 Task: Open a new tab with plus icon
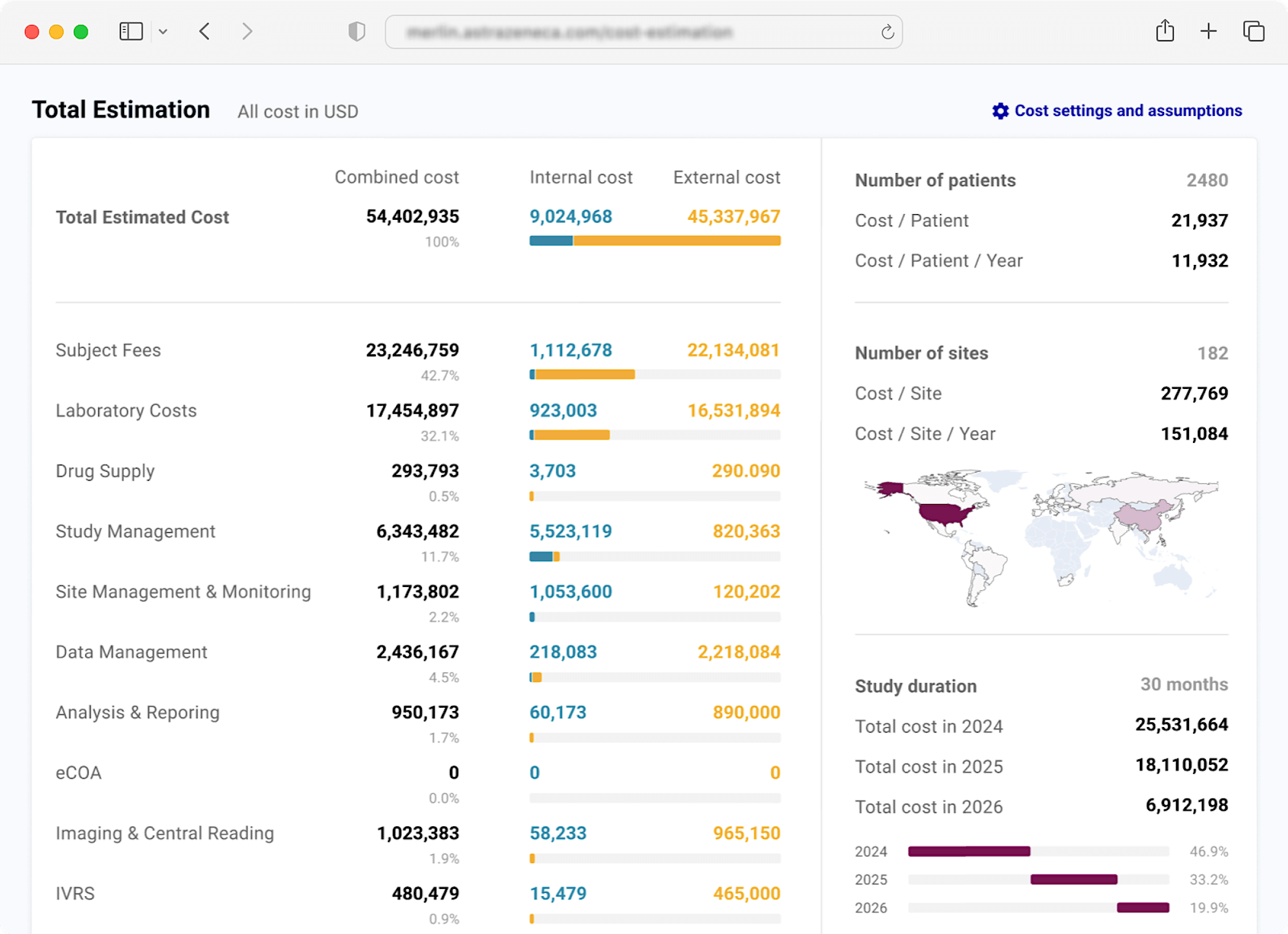(x=1208, y=31)
